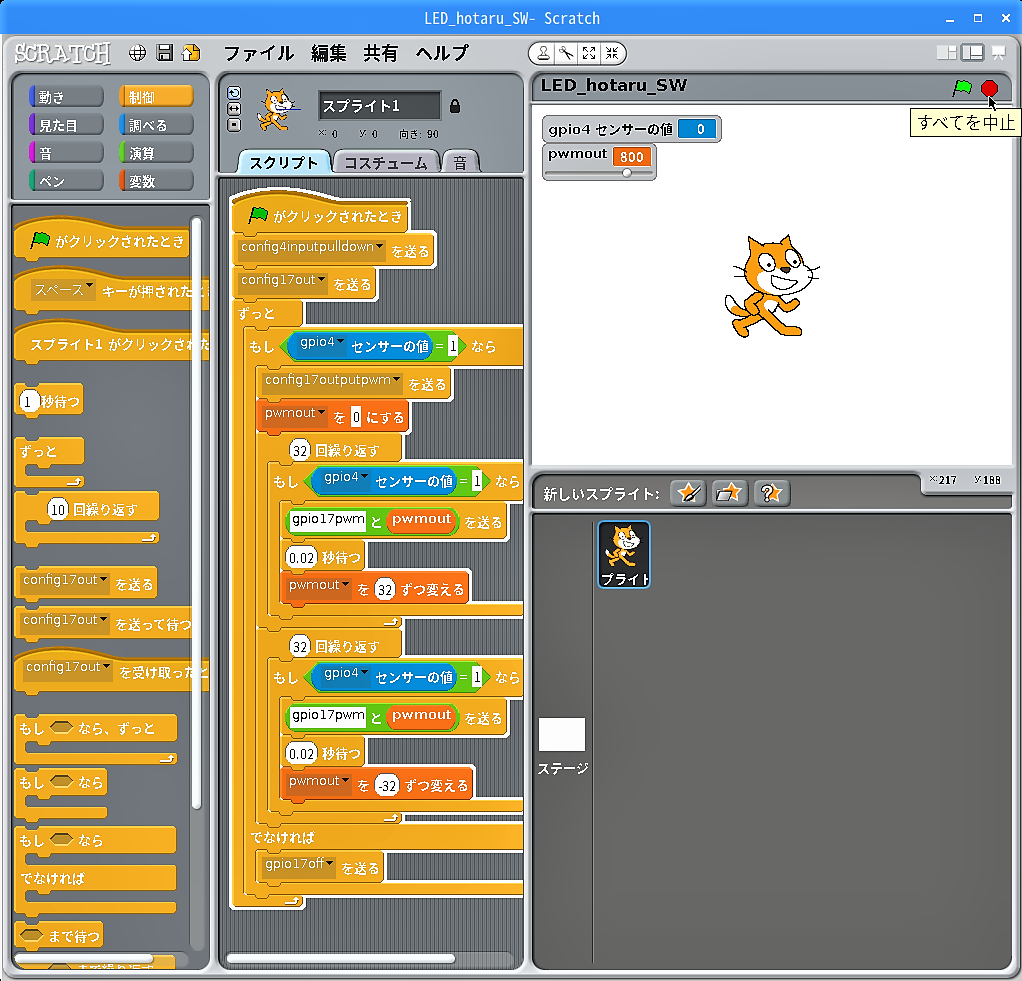Click the cat sprite on the stage

[771, 287]
